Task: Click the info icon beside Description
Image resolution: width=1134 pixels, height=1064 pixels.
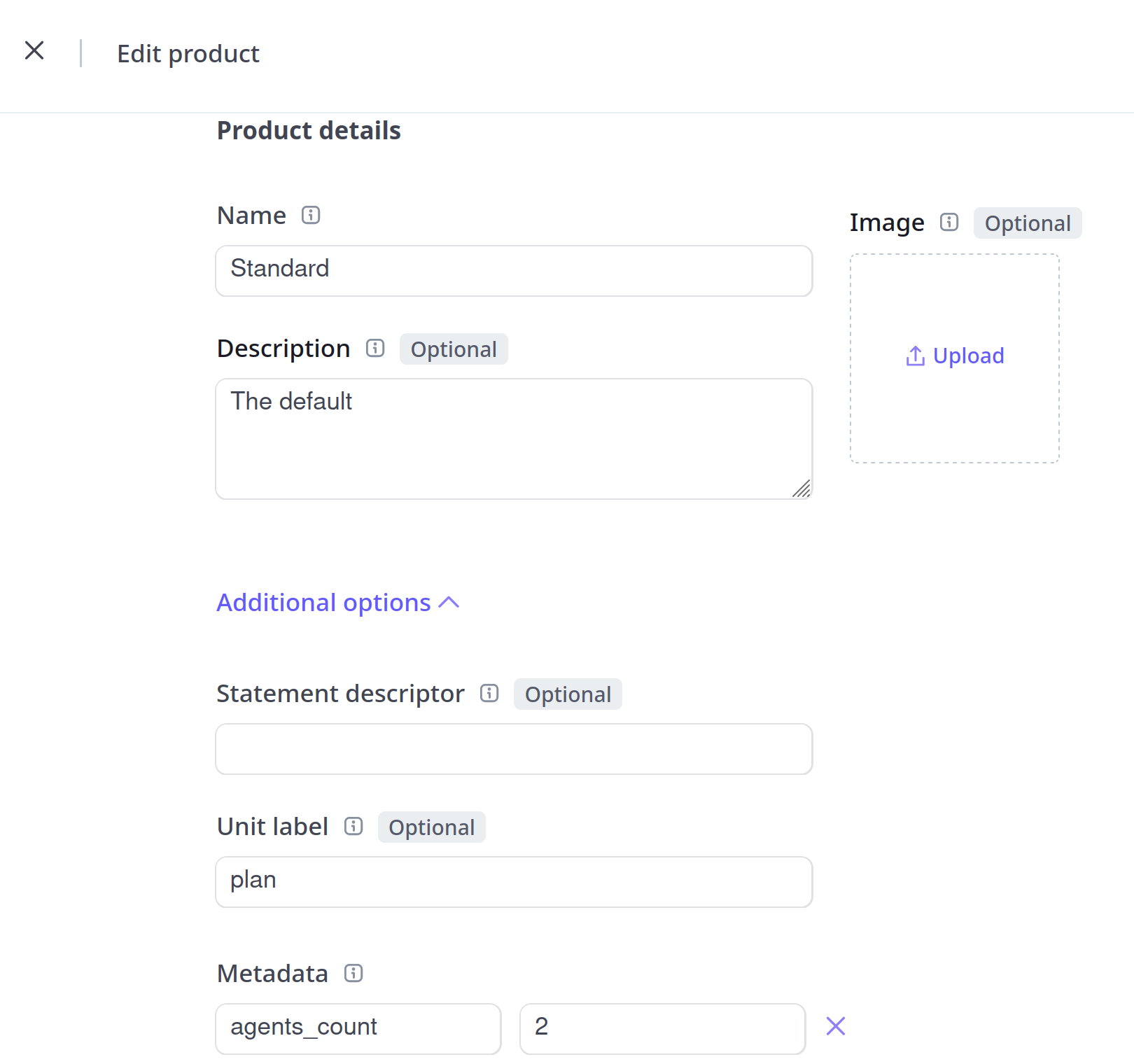Action: [x=375, y=348]
